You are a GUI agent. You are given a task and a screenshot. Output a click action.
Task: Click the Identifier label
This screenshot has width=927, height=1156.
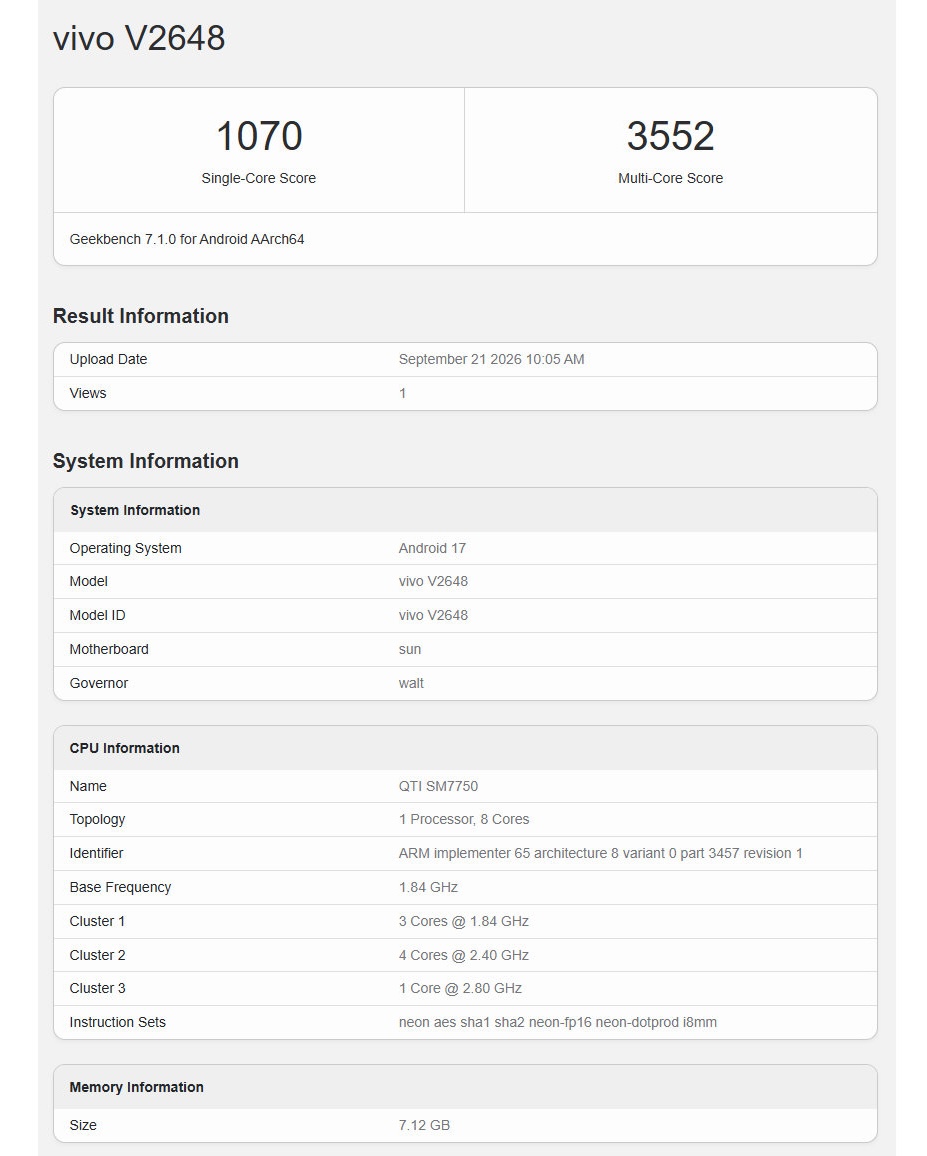click(96, 854)
